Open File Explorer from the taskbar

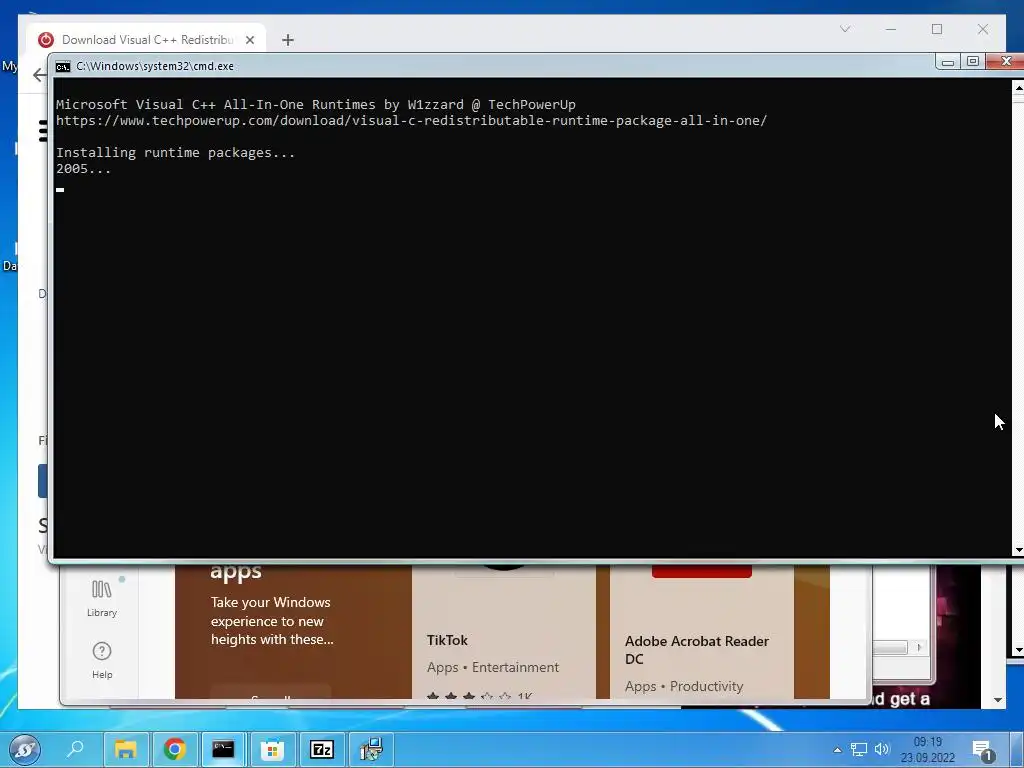coord(125,749)
